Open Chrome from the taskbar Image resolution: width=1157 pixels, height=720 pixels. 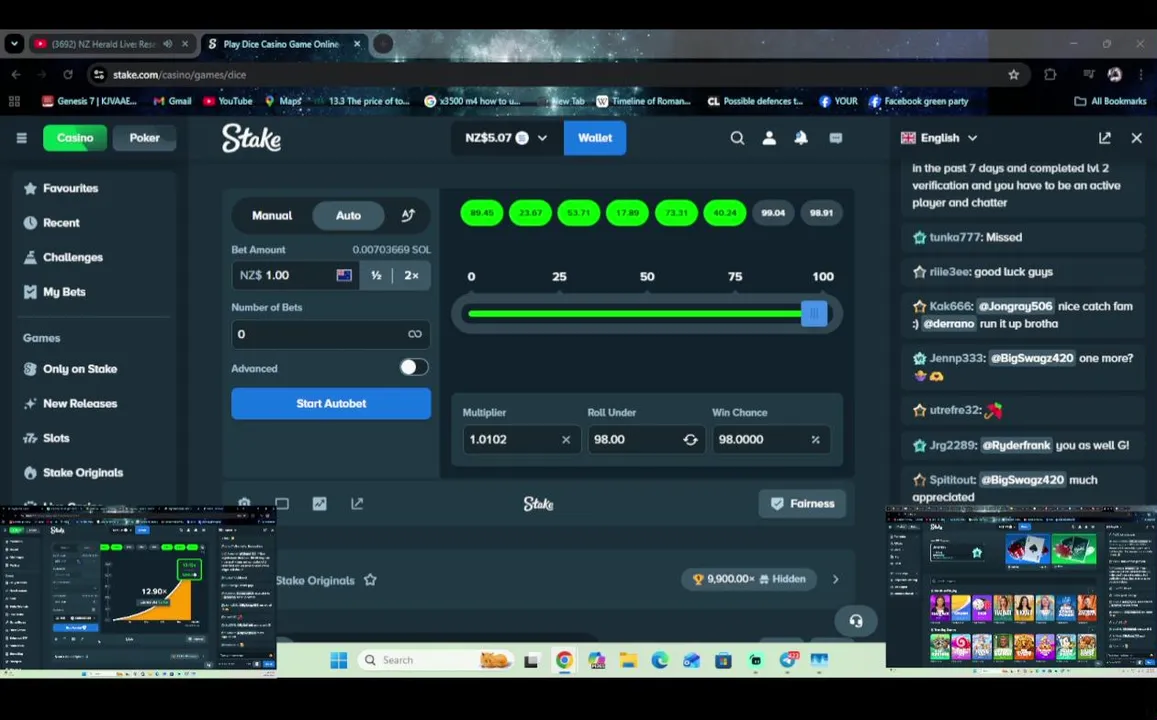pos(564,660)
